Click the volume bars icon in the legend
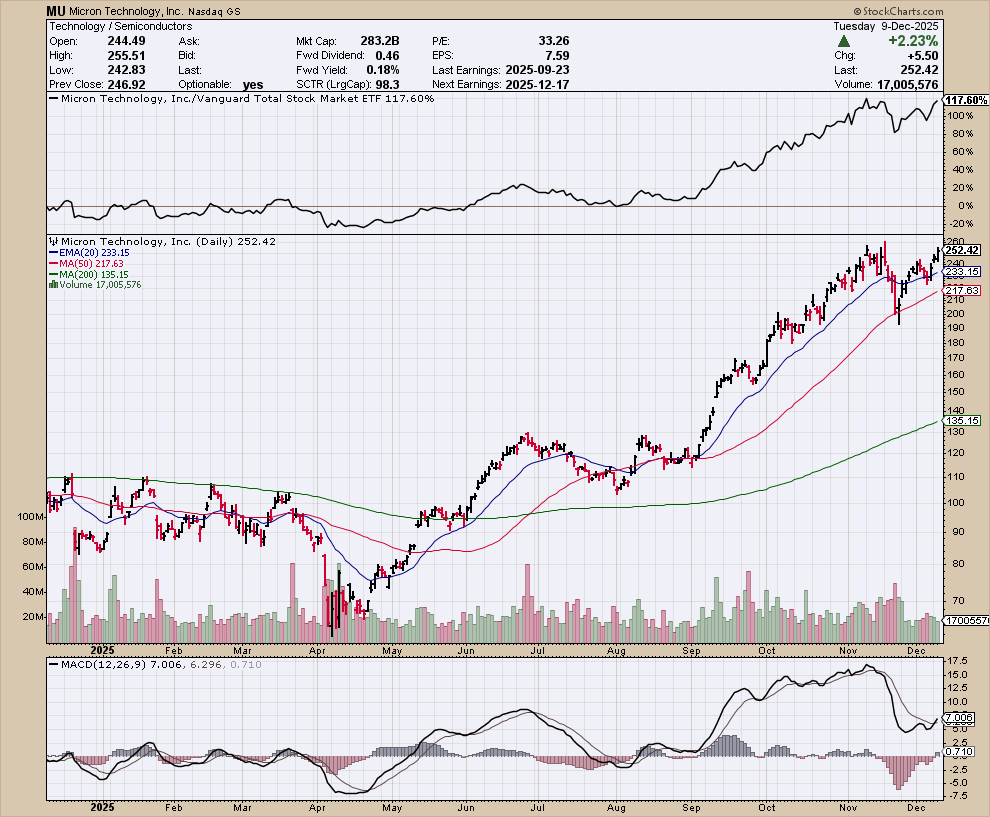Viewport: 990px width, 817px height. pos(53,285)
